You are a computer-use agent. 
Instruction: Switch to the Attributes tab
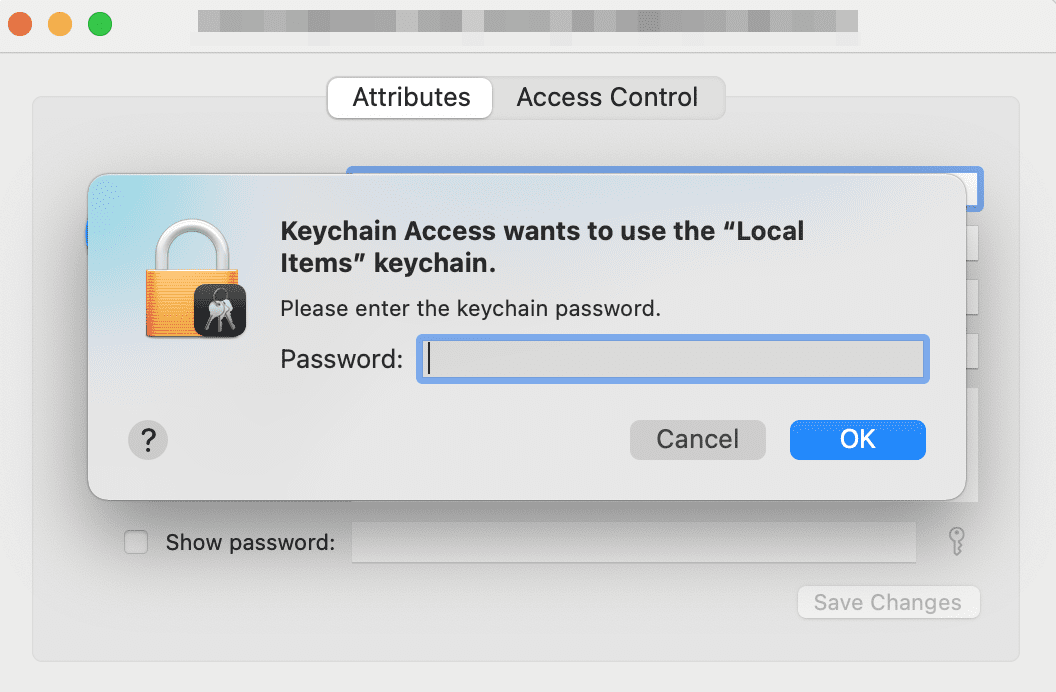(x=411, y=98)
